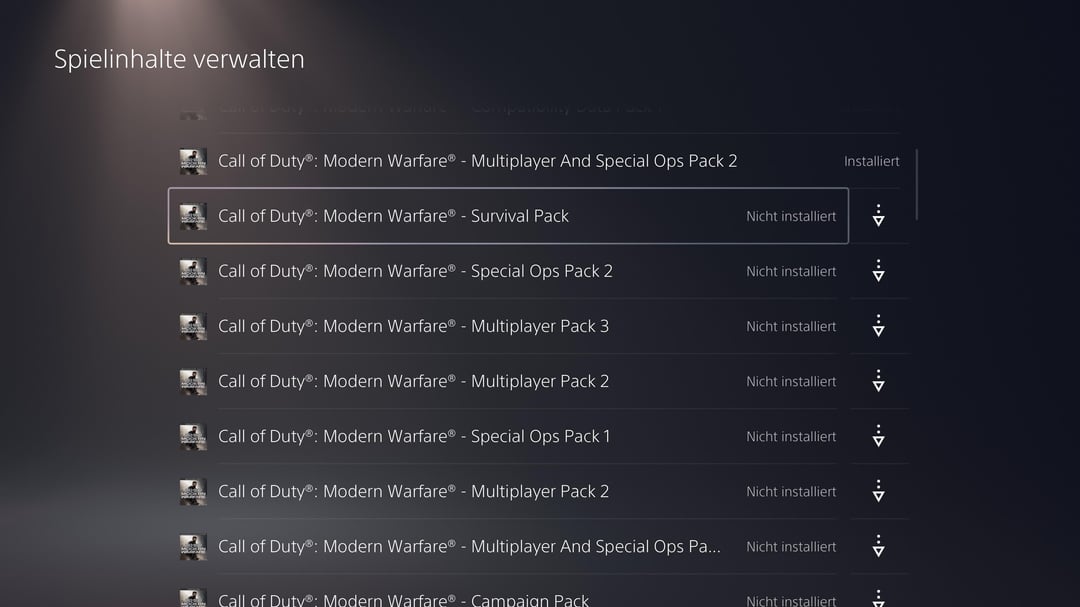Start download of Special Ops Pack 1
This screenshot has height=607, width=1080.
click(878, 436)
